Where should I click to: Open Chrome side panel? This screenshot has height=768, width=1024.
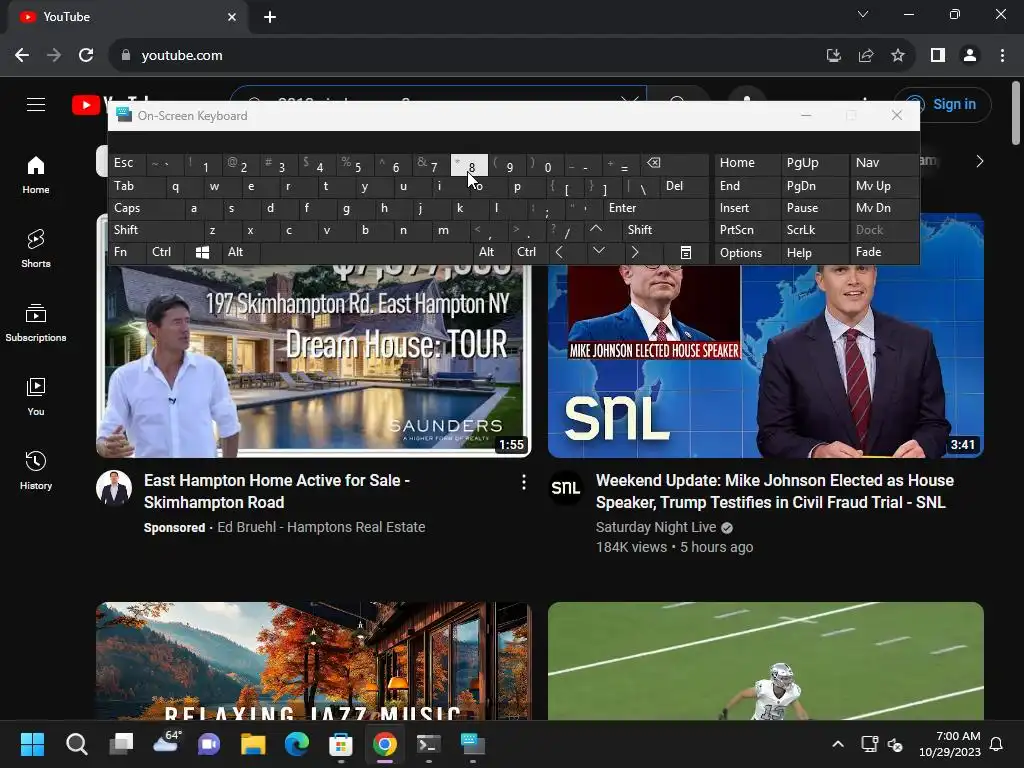click(938, 56)
